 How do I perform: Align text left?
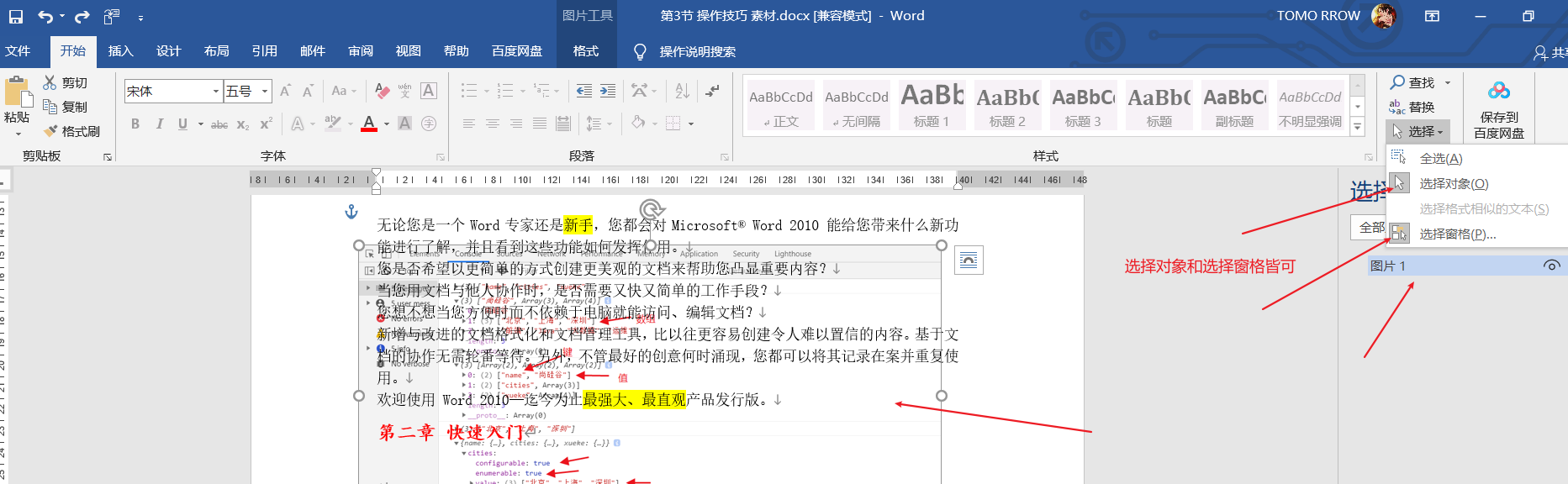coord(469,124)
